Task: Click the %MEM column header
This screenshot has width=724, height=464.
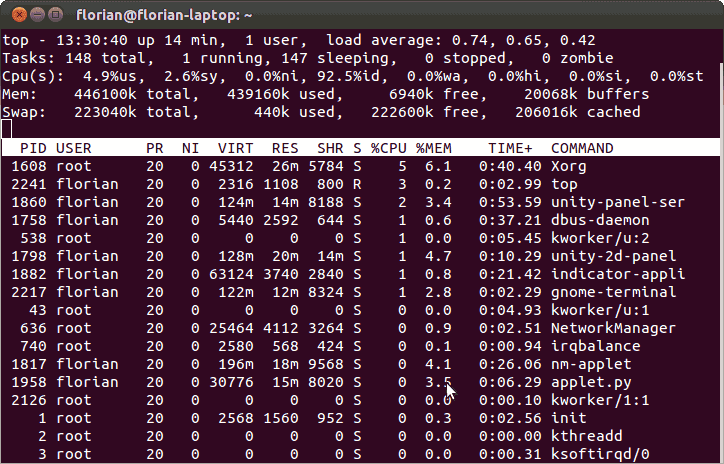Action: 434,148
